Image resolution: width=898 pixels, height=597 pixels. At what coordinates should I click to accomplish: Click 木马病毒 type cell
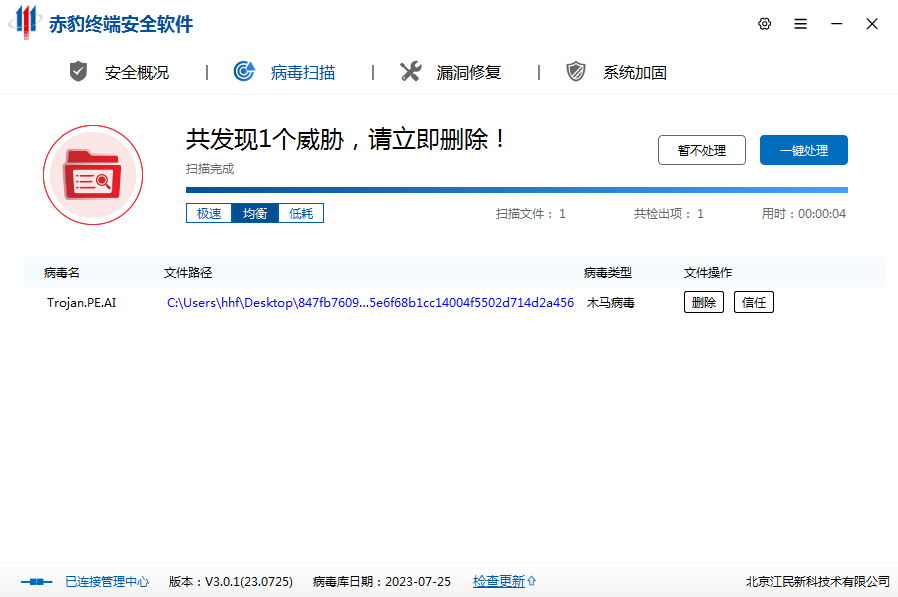point(611,303)
